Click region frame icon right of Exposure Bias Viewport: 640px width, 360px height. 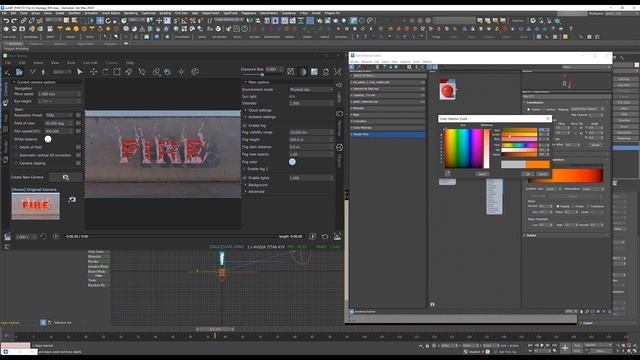[291, 72]
